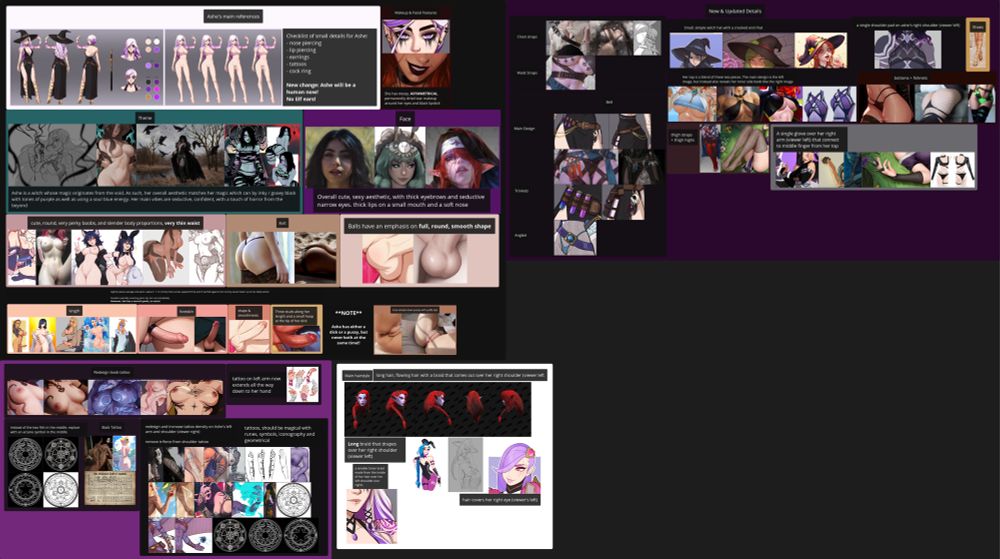Click the belt with purple potion vials image
Viewport: 1000px width, 559px height.
tap(577, 202)
